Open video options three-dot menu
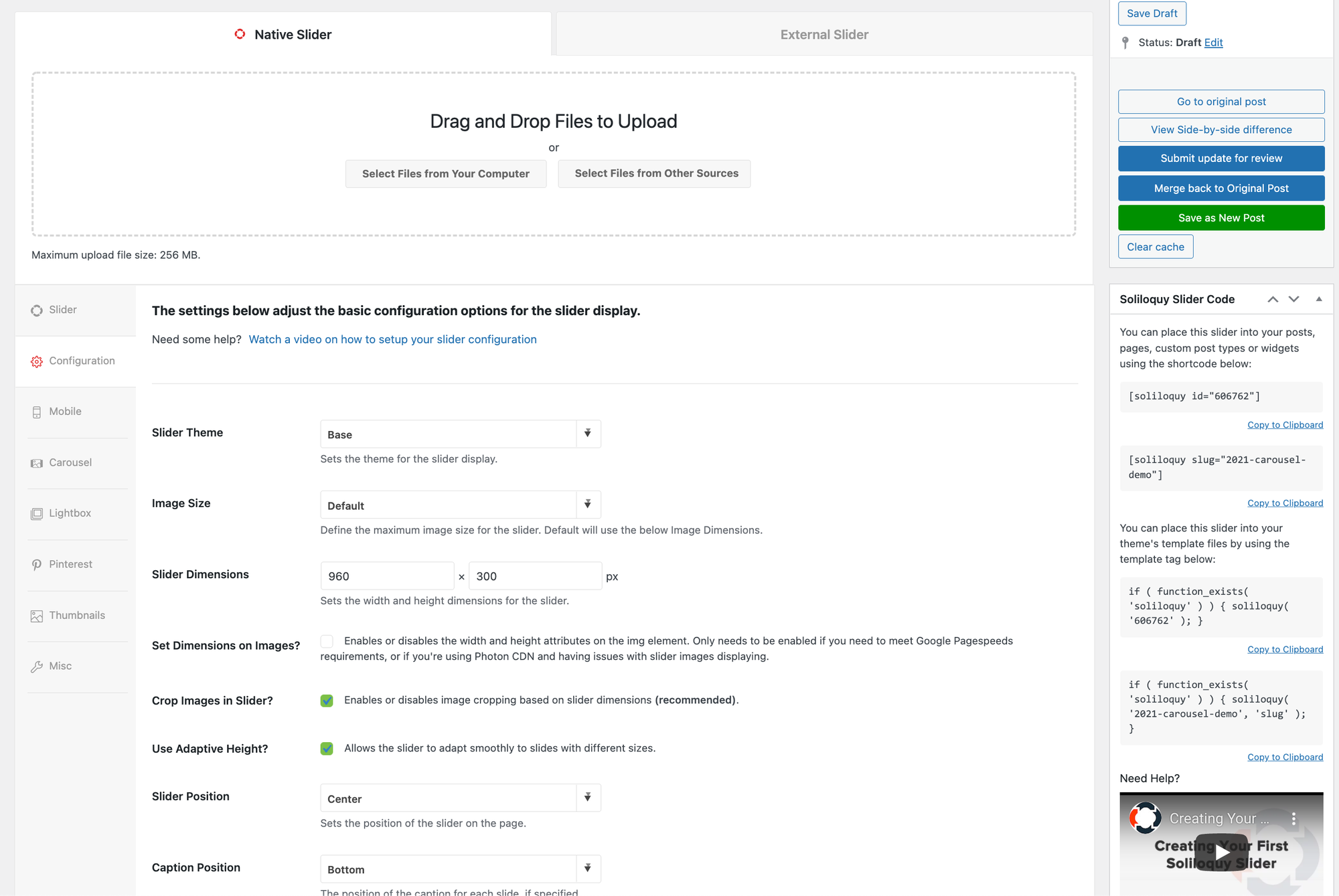 pyautogui.click(x=1293, y=818)
